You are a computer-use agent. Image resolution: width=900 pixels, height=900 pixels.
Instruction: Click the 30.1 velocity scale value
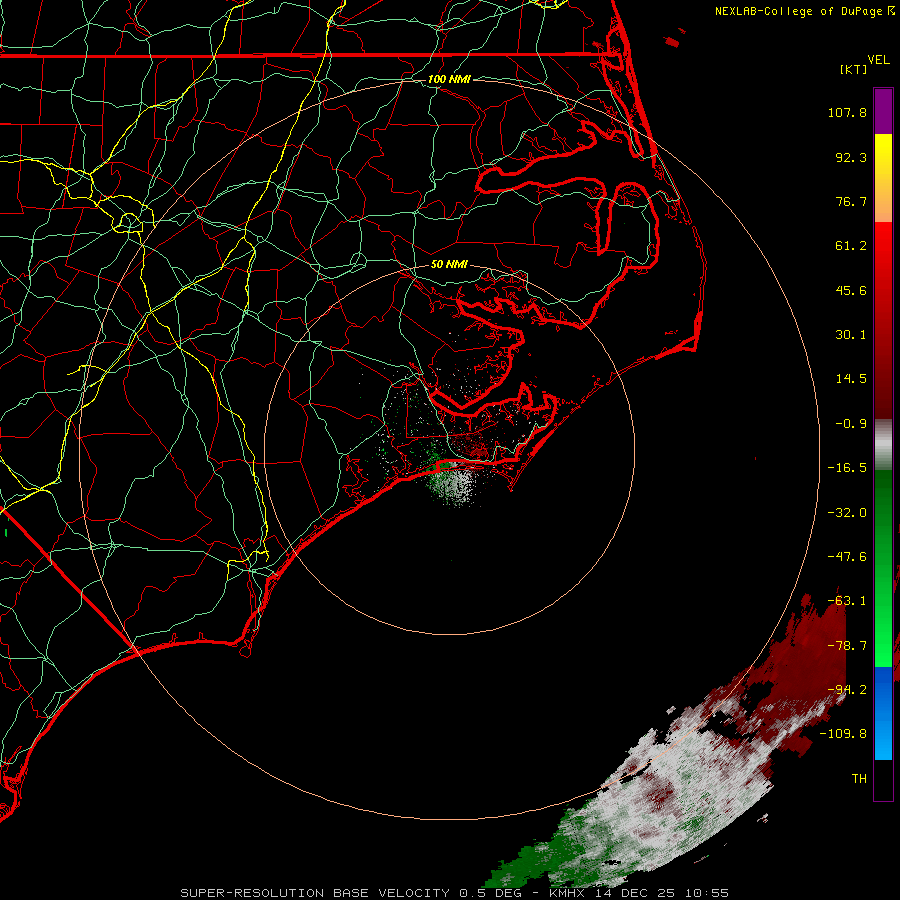(x=851, y=335)
